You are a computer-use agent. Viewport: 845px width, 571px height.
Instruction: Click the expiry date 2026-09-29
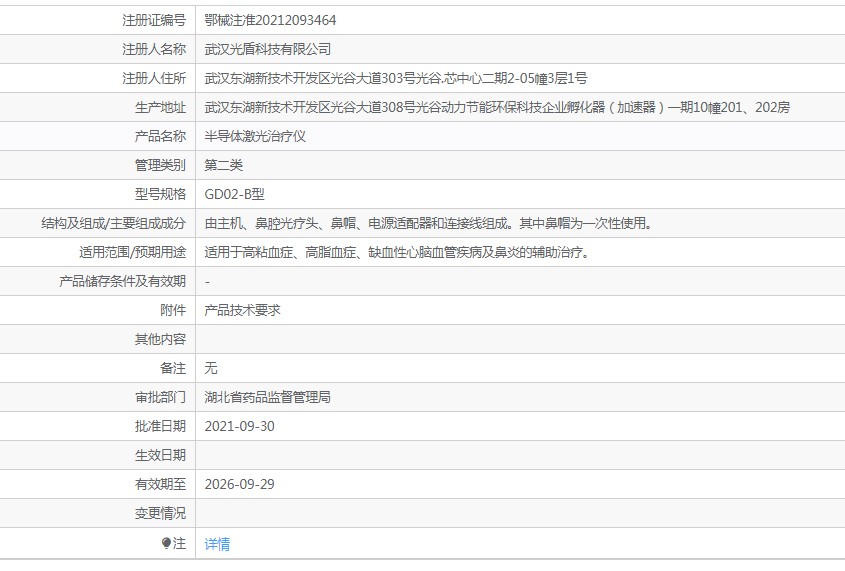point(239,485)
